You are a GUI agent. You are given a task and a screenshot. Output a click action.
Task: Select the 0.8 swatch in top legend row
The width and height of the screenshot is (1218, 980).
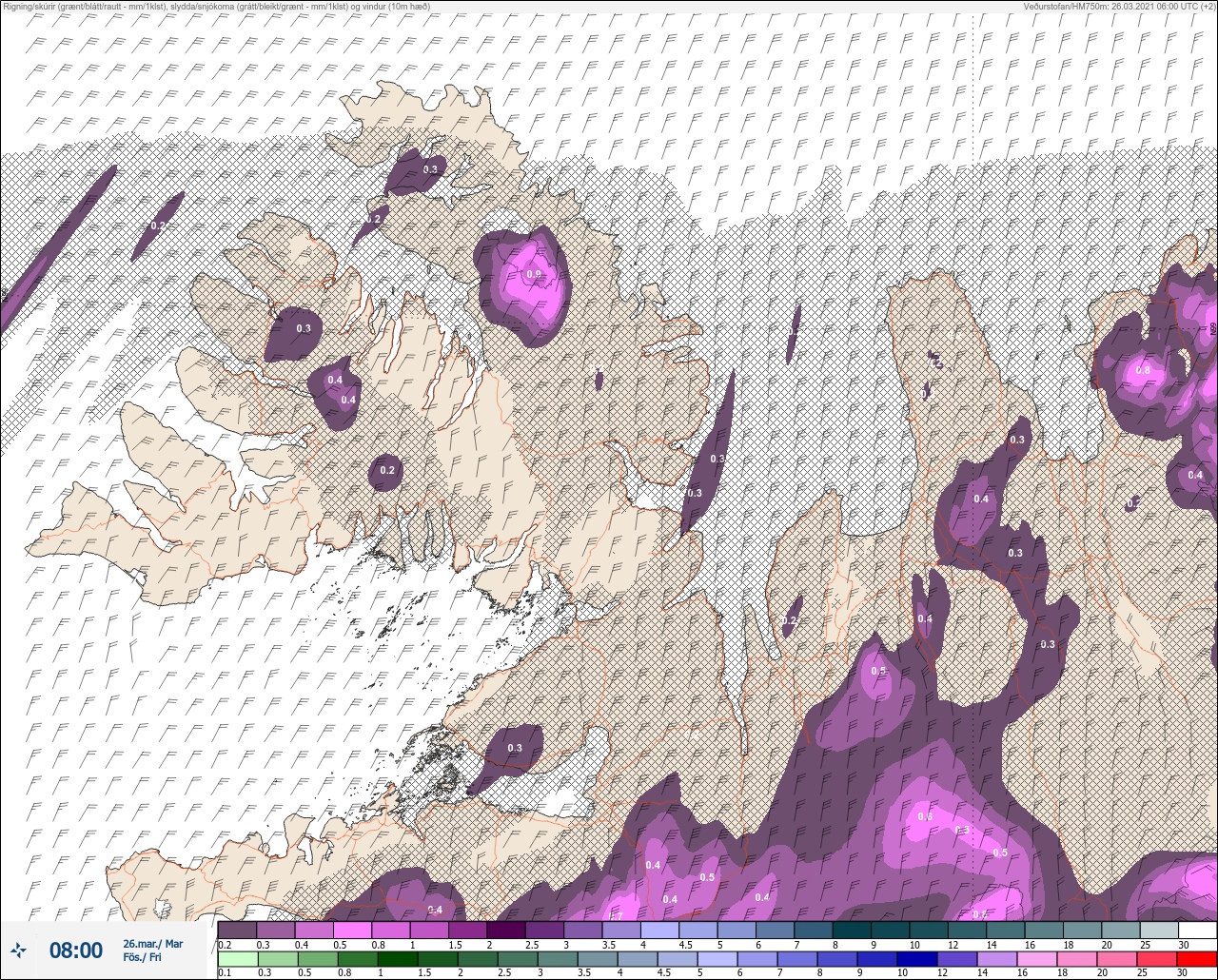coord(391,929)
